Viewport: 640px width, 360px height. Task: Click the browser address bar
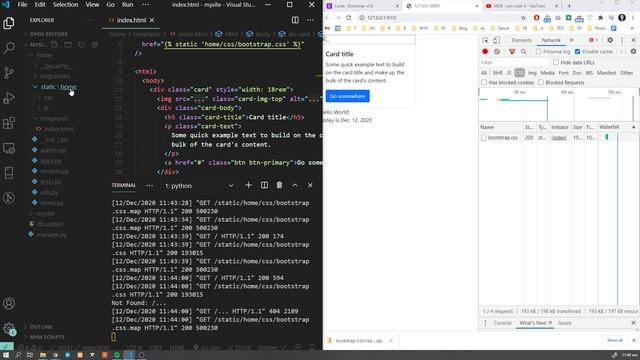(437, 18)
